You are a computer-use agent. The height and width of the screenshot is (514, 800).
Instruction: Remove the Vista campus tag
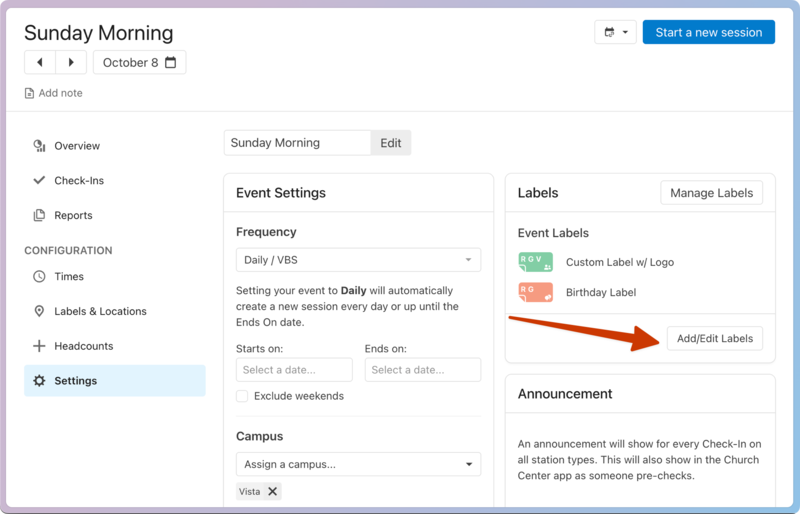[273, 491]
